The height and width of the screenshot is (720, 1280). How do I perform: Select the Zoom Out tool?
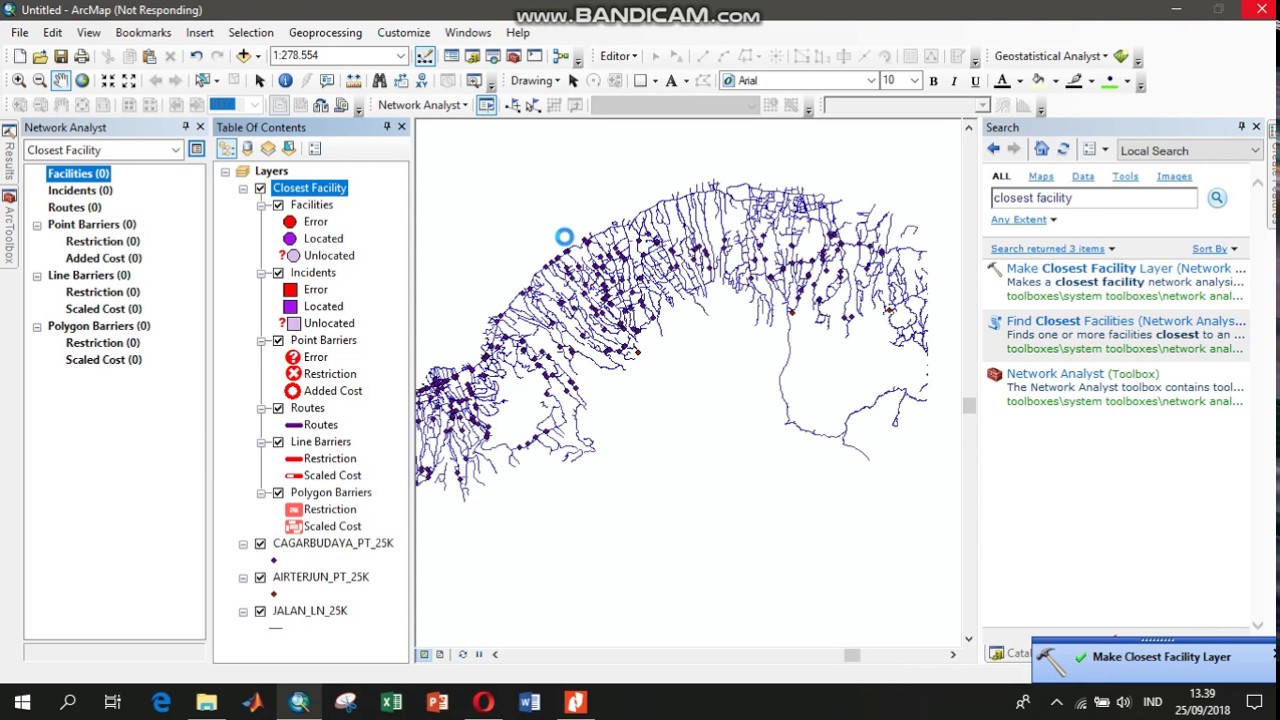coord(40,81)
